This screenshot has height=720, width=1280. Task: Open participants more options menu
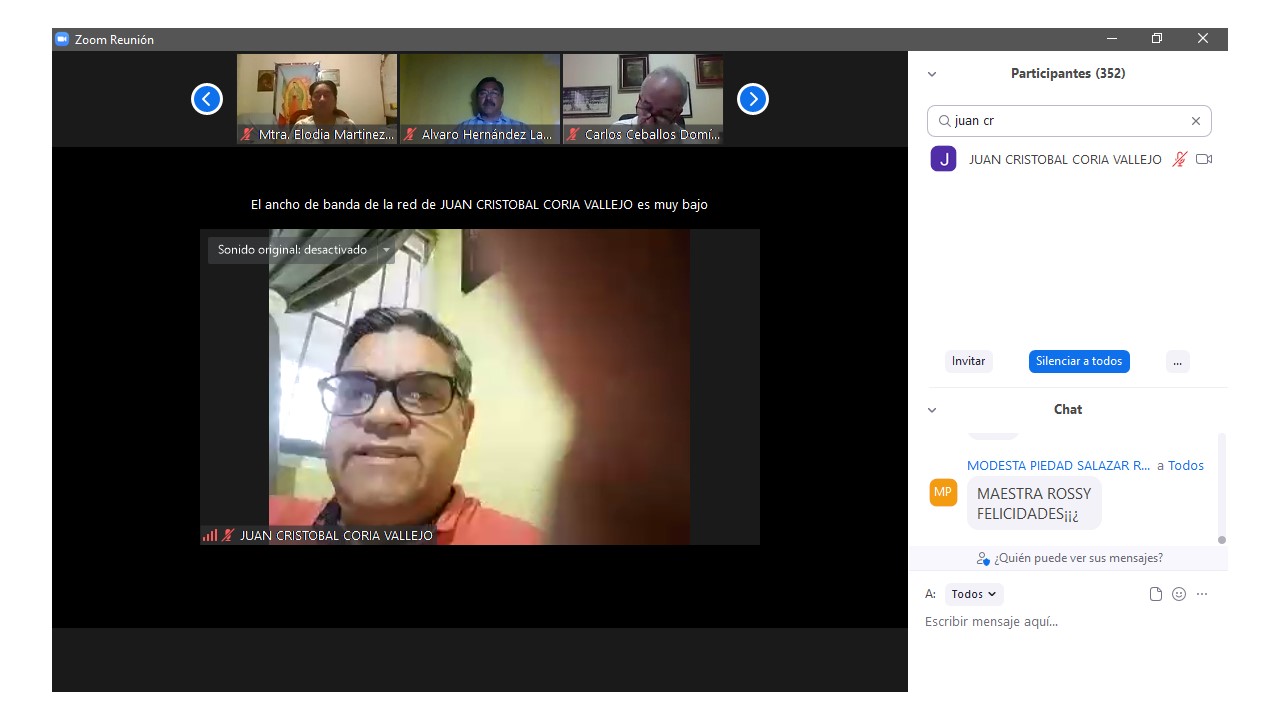1177,361
